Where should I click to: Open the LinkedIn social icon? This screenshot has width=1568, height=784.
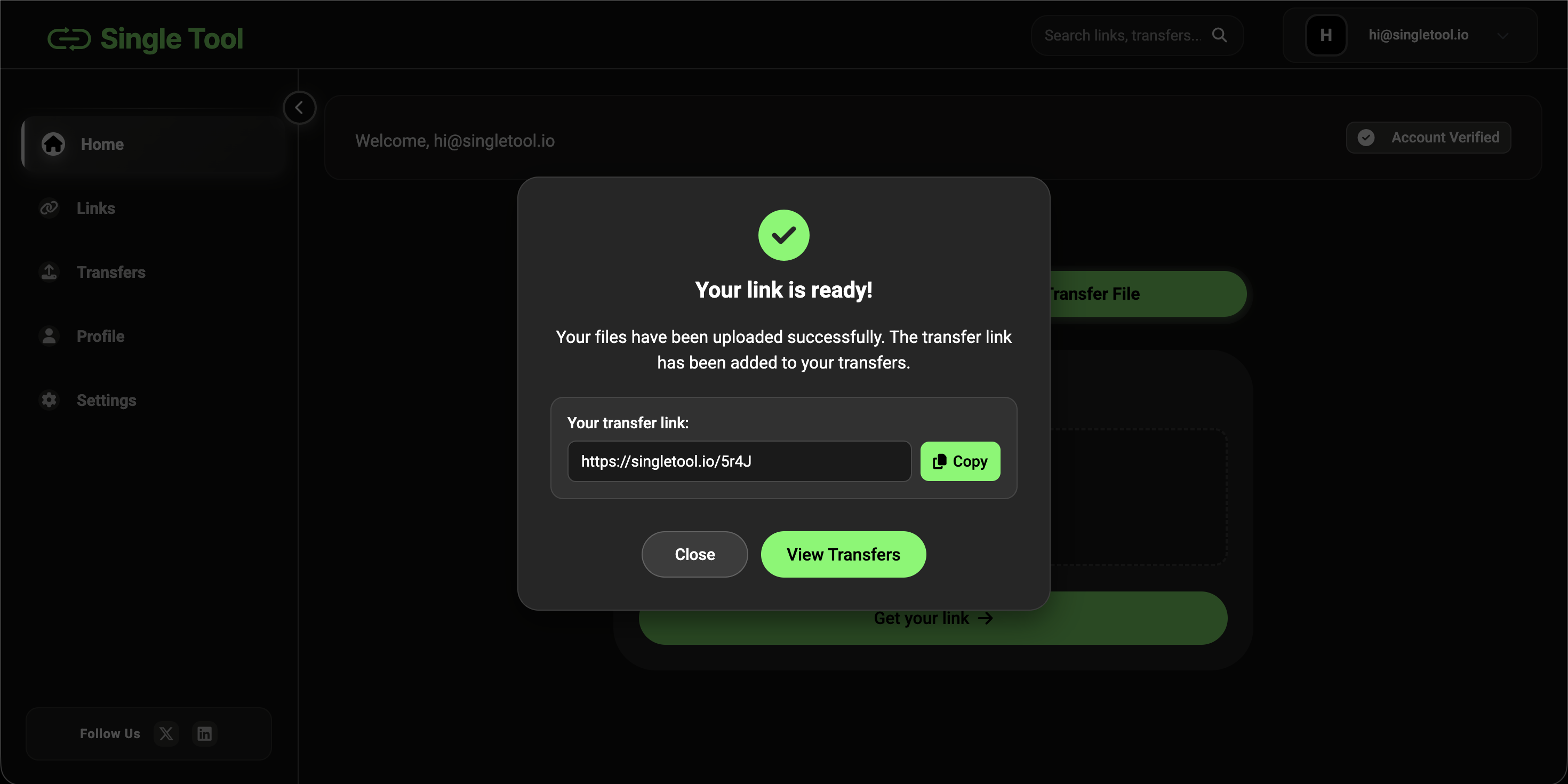pos(204,733)
